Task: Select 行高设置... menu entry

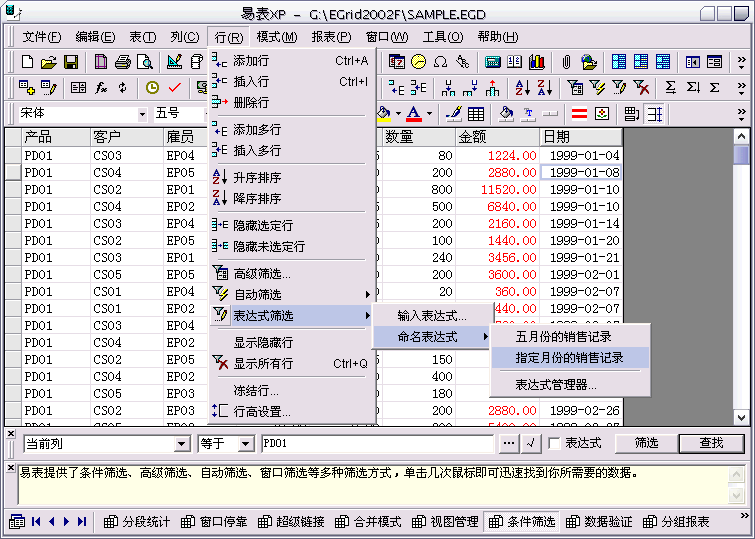Action: click(x=291, y=412)
